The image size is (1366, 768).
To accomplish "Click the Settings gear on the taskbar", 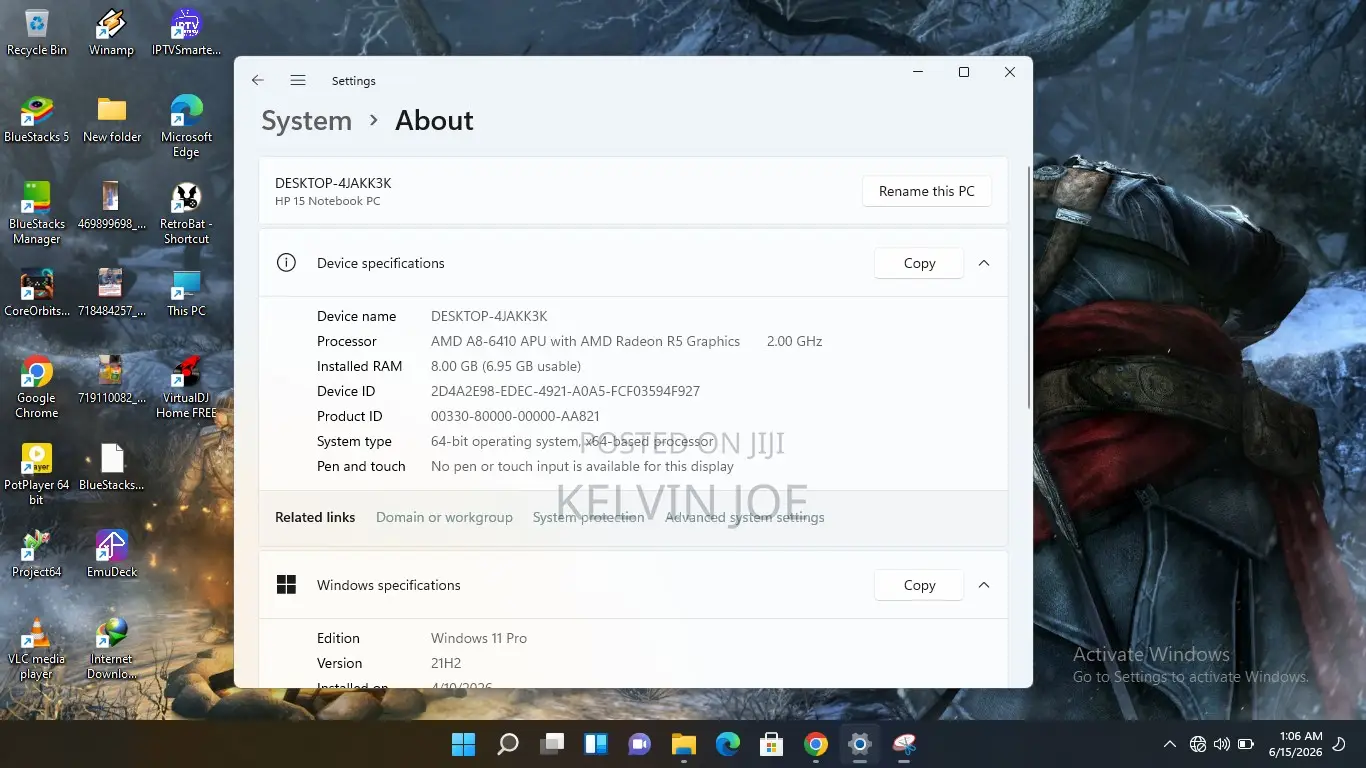I will [x=860, y=744].
